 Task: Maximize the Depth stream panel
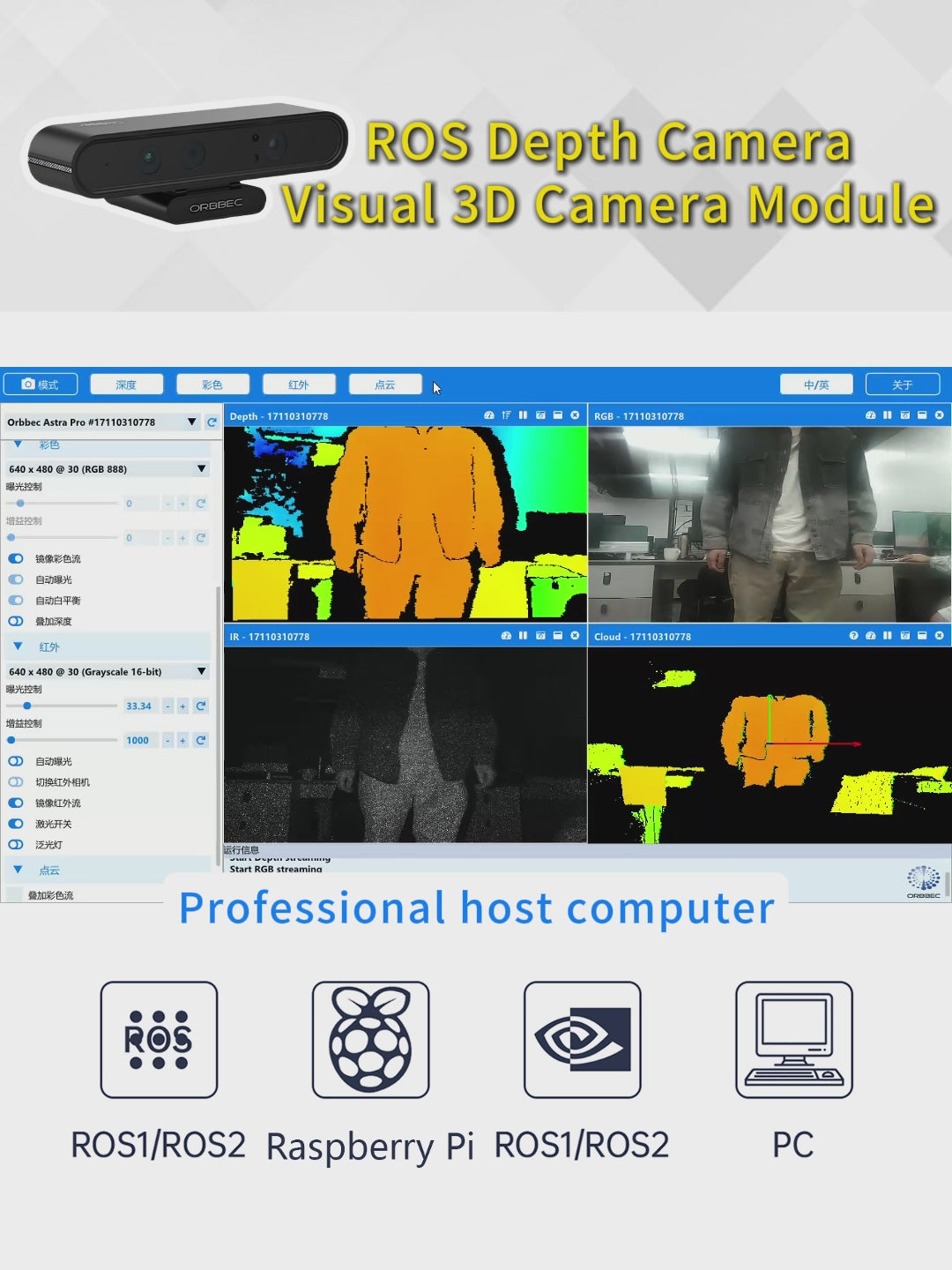(x=557, y=415)
